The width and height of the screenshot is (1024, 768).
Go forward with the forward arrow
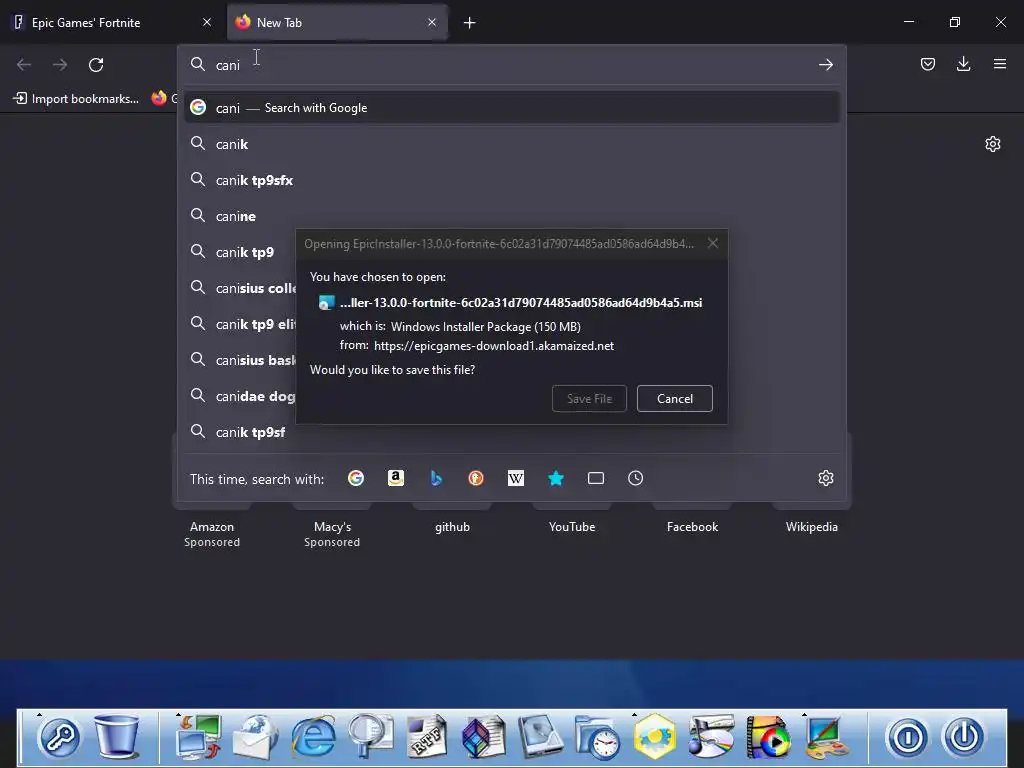point(60,65)
